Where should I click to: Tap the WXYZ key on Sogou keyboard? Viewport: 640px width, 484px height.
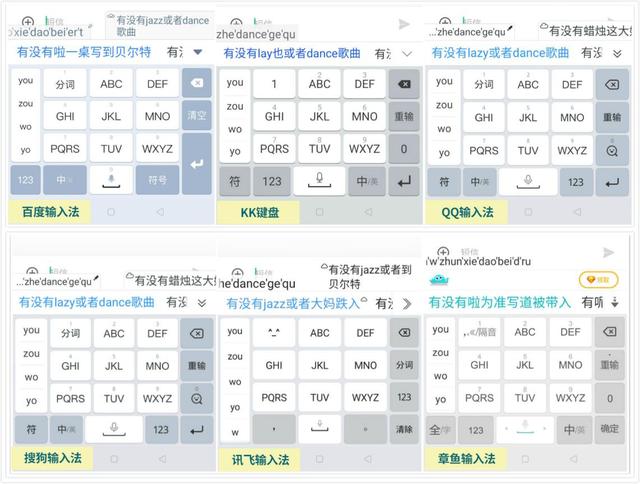click(157, 398)
